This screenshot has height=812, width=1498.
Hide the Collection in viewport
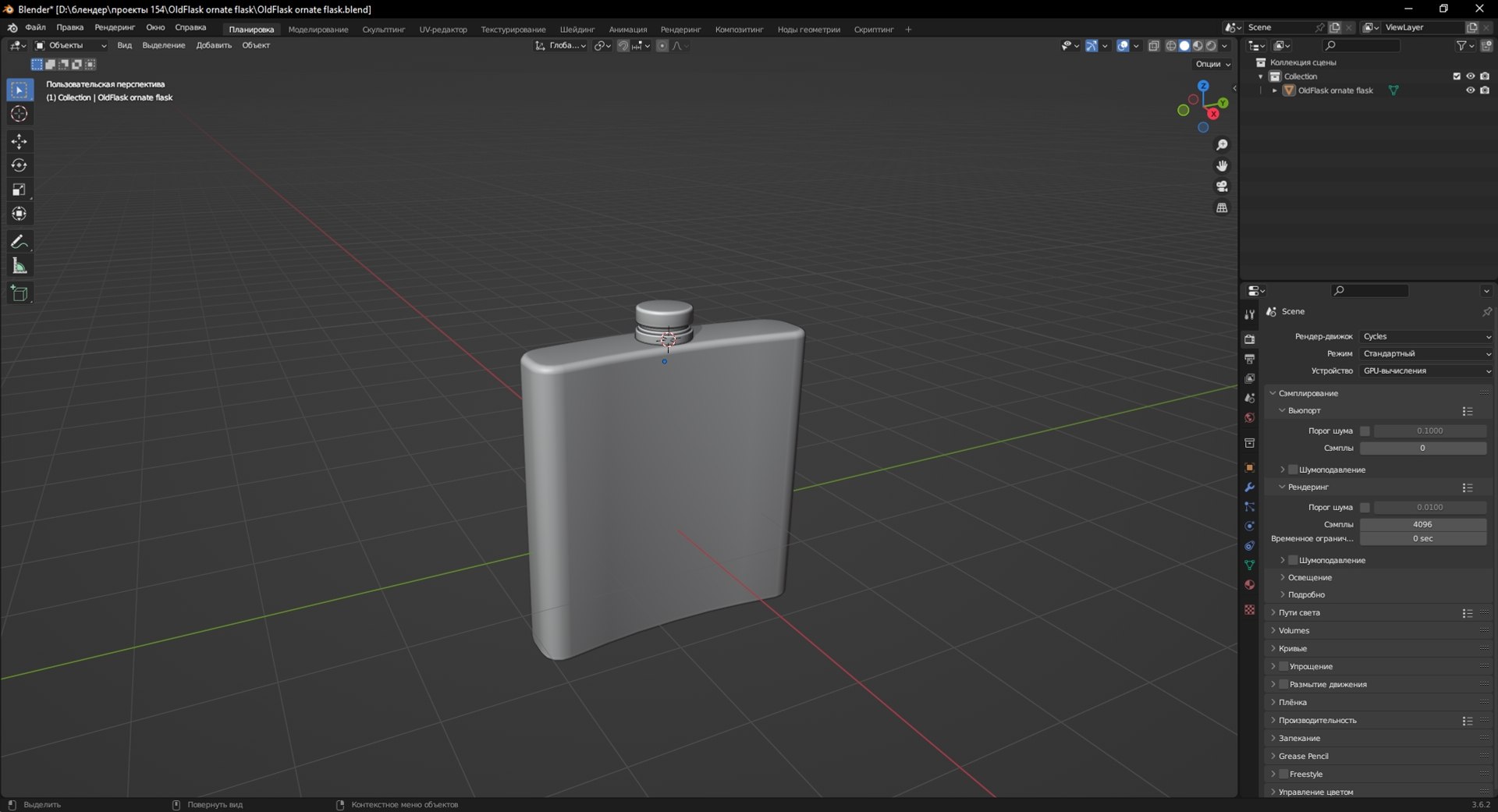[1471, 76]
